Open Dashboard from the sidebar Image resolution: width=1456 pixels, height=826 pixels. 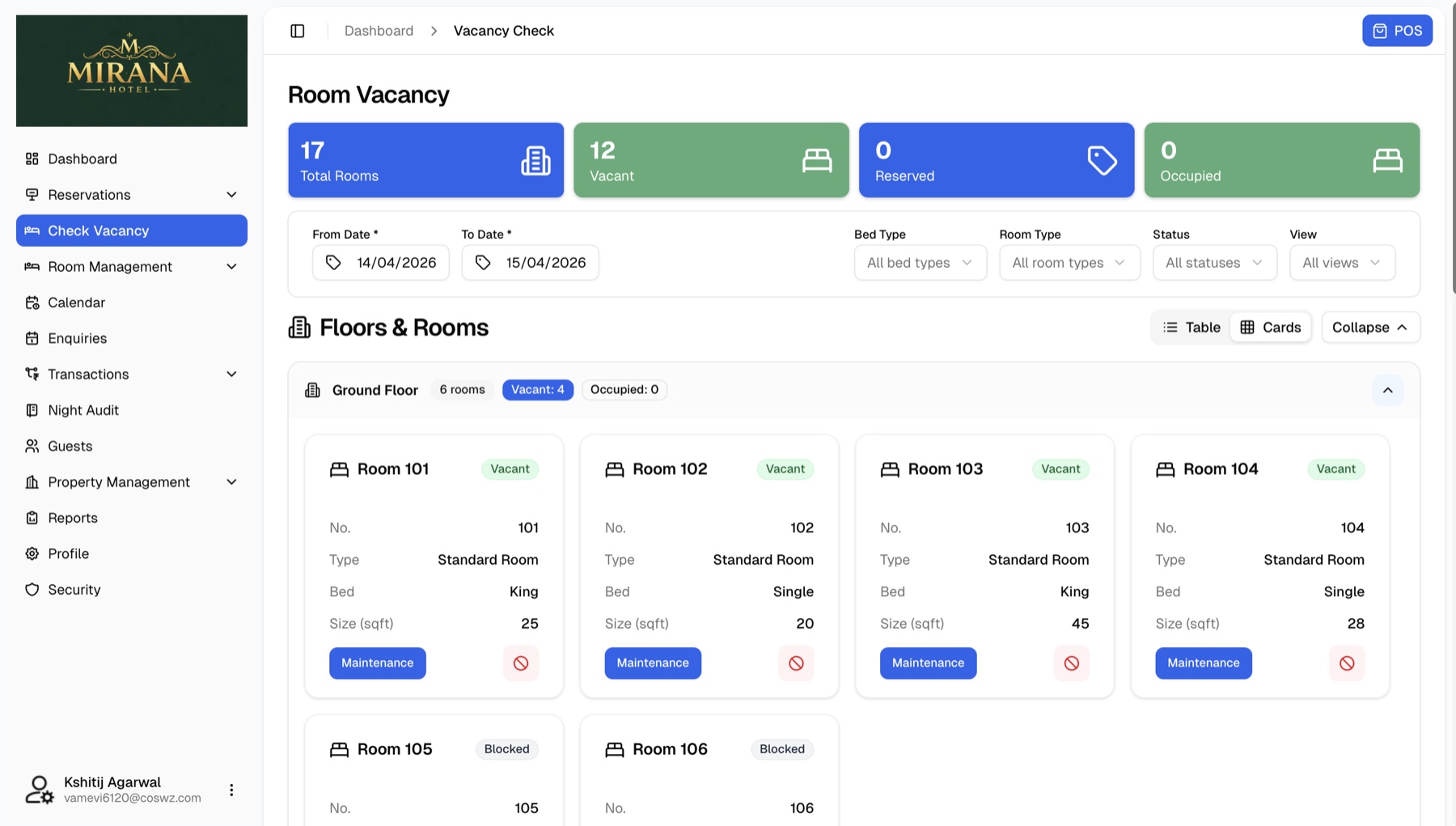pos(132,159)
